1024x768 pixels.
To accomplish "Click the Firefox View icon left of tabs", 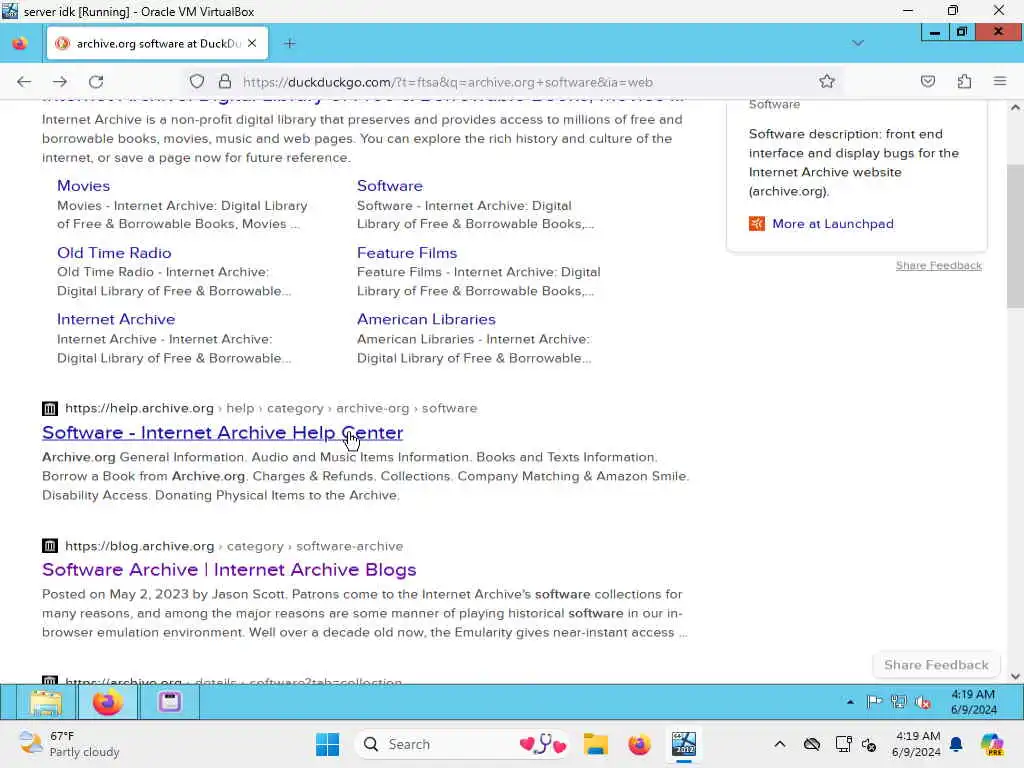I will (x=20, y=43).
